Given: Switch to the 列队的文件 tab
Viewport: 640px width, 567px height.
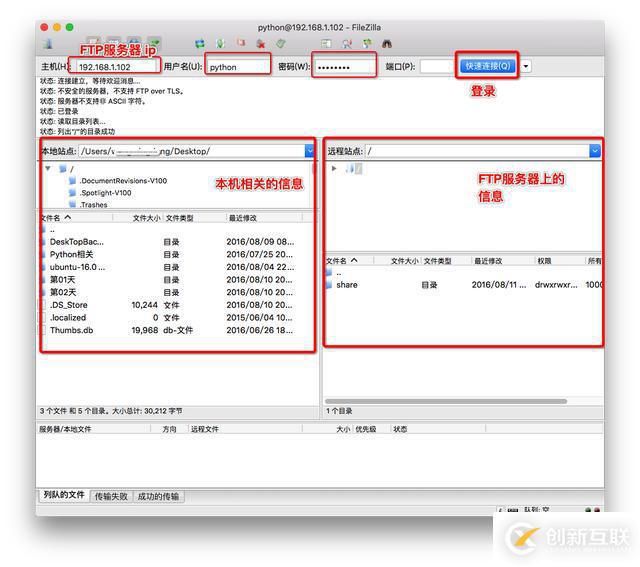Looking at the screenshot, I should (64, 495).
